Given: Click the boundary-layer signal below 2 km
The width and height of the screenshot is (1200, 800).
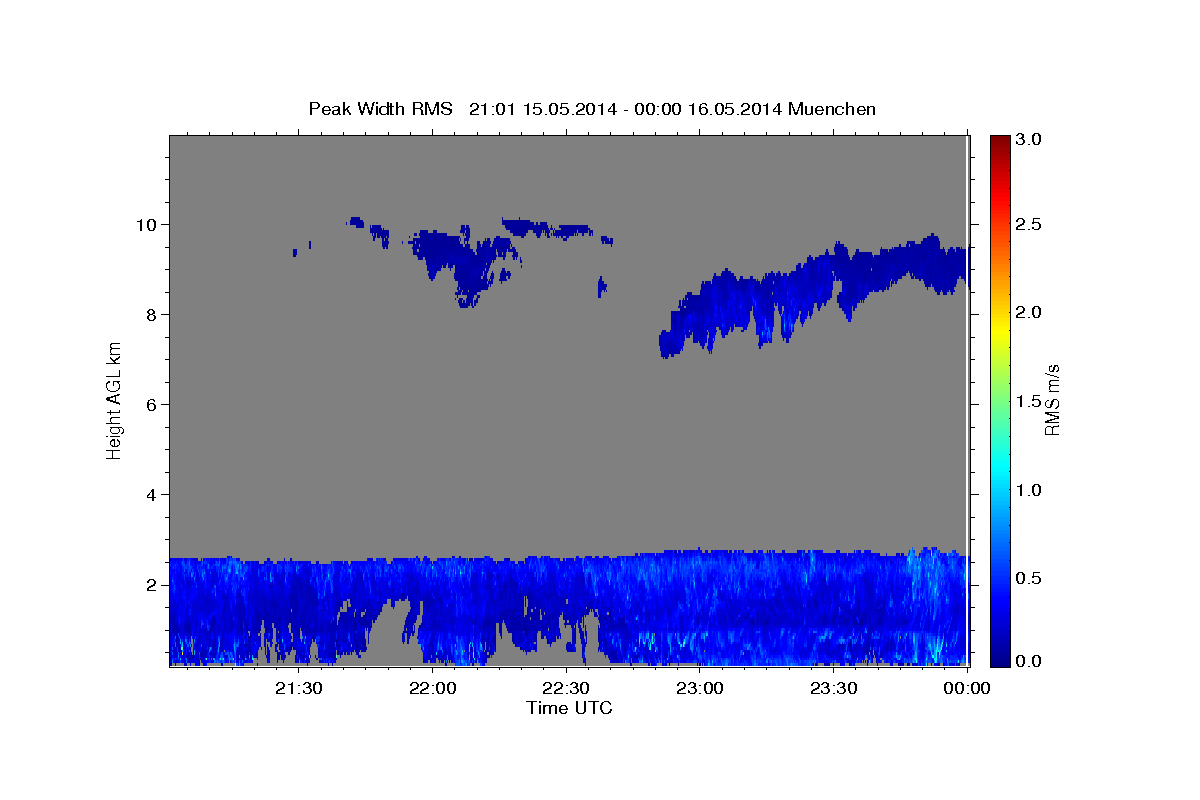Looking at the screenshot, I should (x=569, y=606).
